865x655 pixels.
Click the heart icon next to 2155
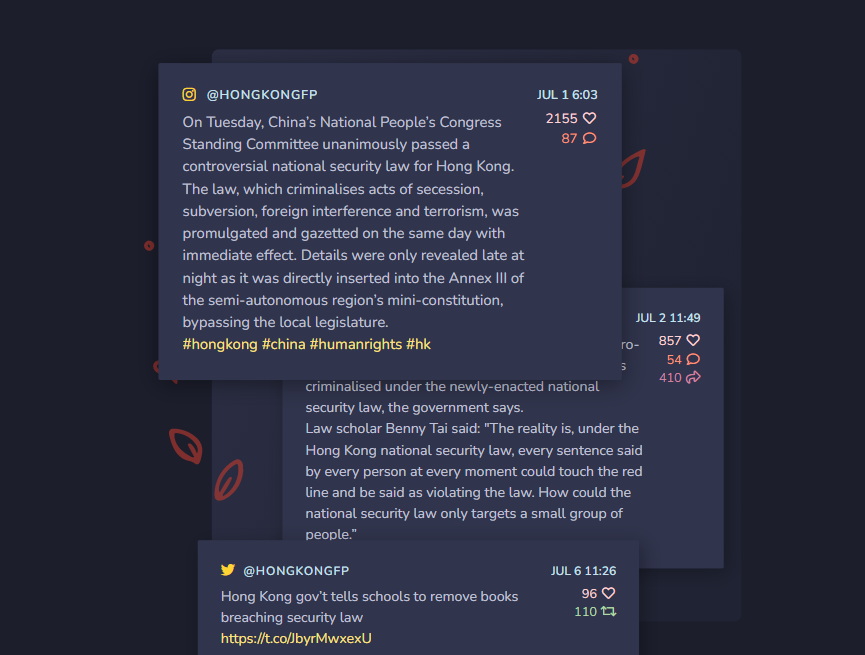point(590,118)
